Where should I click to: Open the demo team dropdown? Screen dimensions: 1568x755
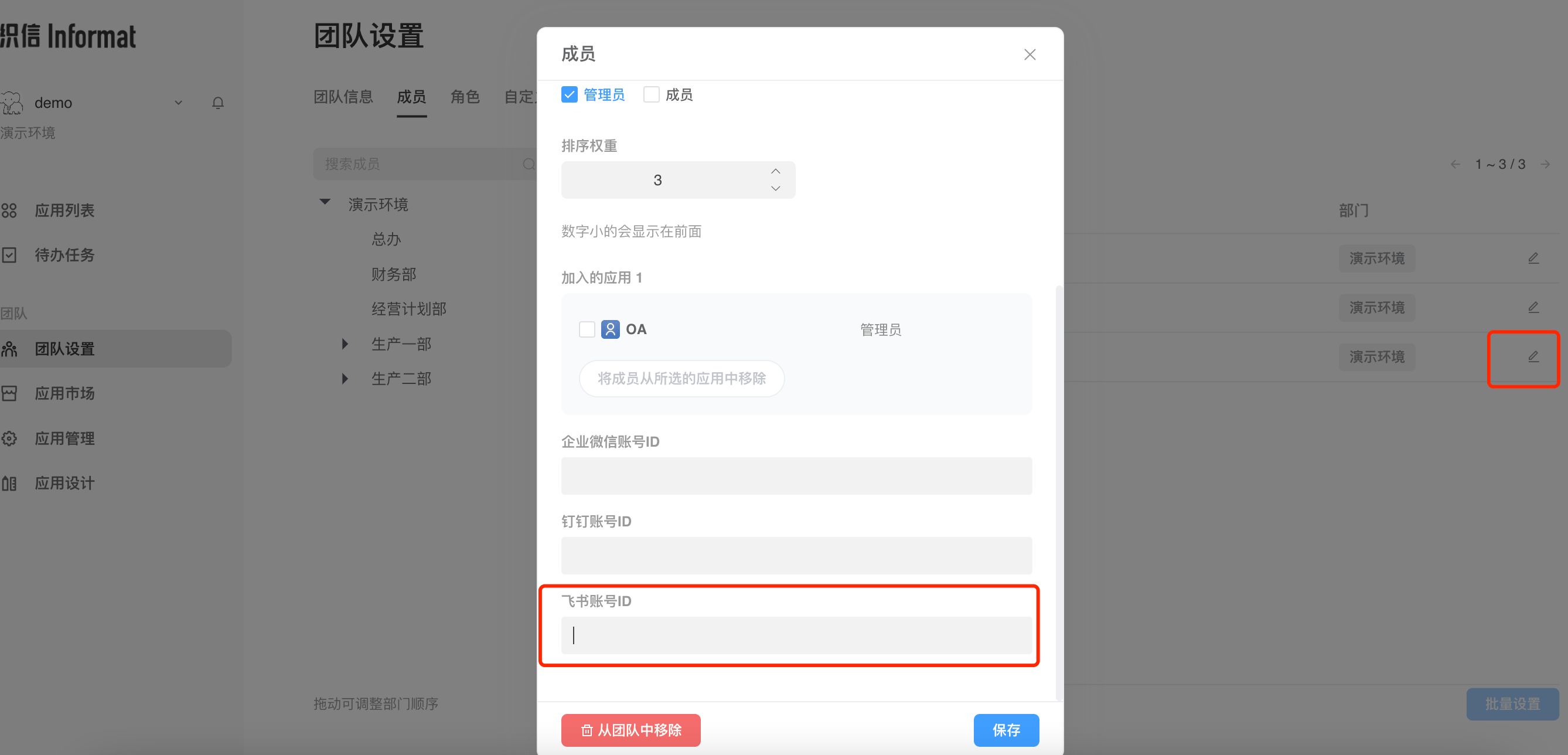178,103
